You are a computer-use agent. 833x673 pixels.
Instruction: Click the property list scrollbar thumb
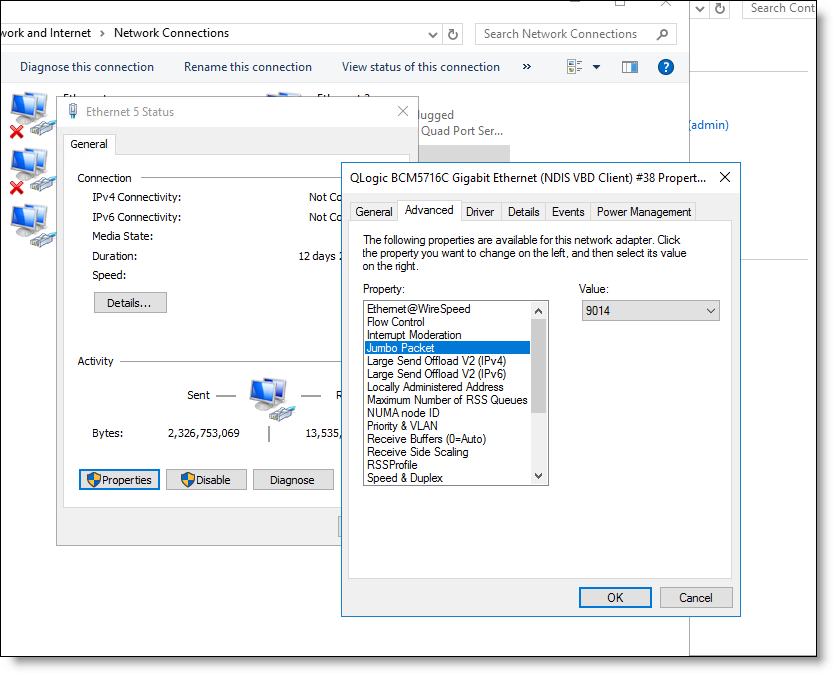click(x=539, y=366)
